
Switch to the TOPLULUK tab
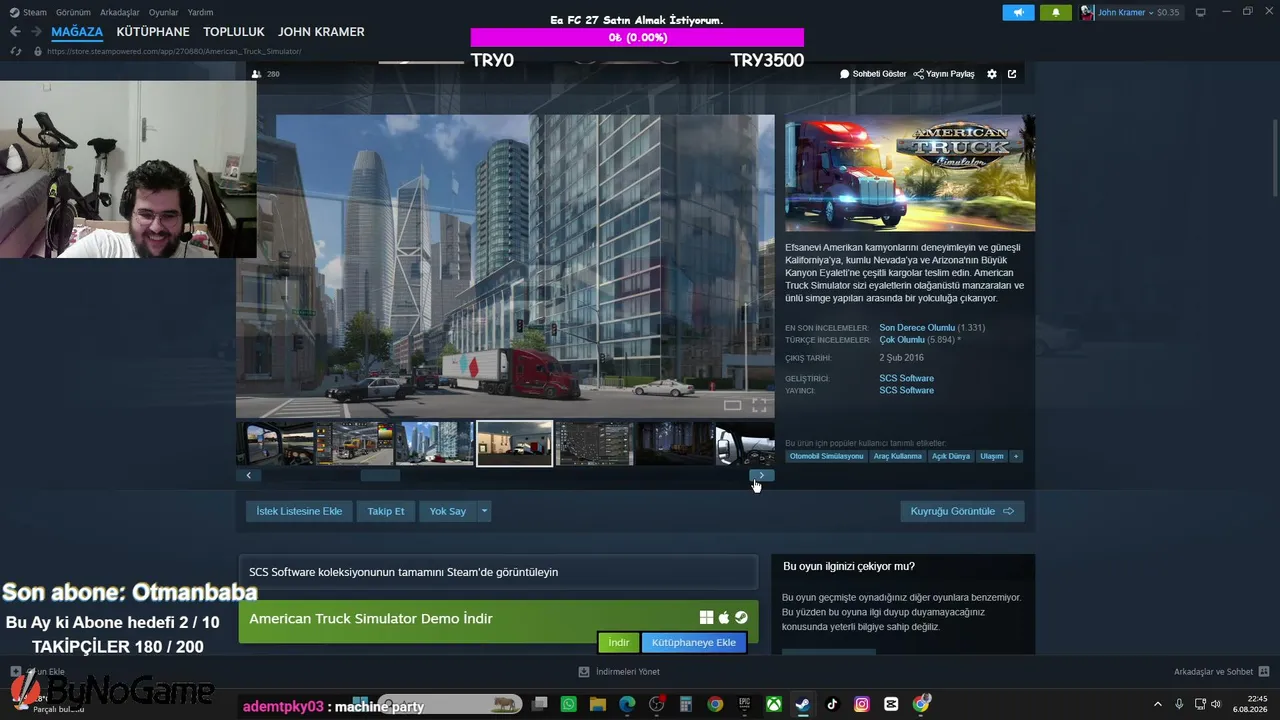pos(234,32)
